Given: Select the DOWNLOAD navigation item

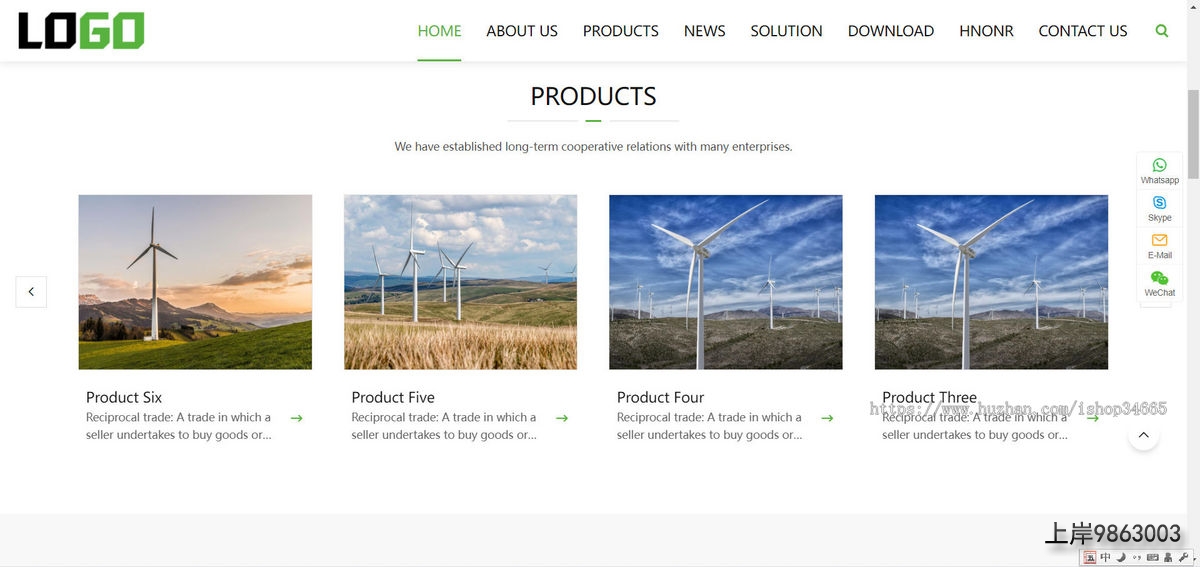Looking at the screenshot, I should [x=890, y=31].
